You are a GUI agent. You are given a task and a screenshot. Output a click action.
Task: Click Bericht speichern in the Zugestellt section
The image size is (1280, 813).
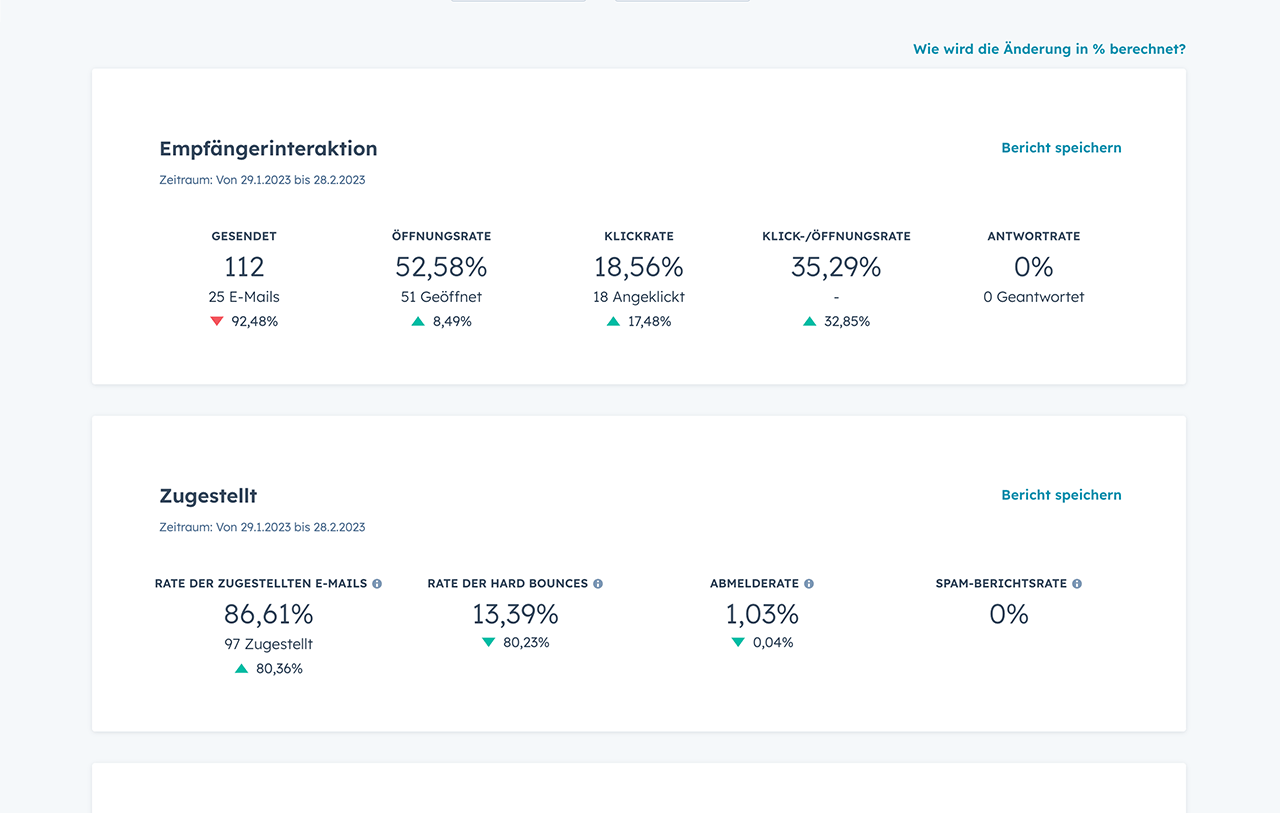pos(1061,494)
